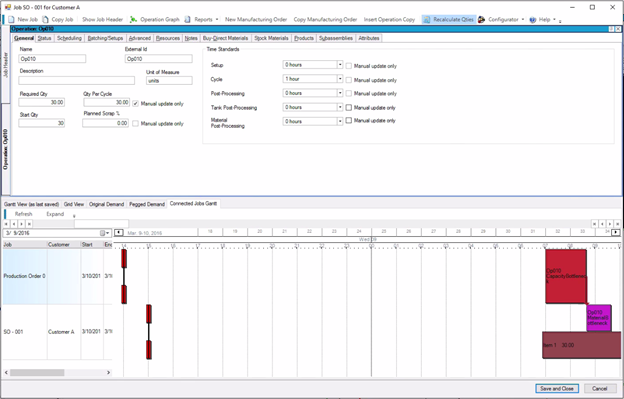Click the Help icon
624x399 pixels.
coord(533,19)
